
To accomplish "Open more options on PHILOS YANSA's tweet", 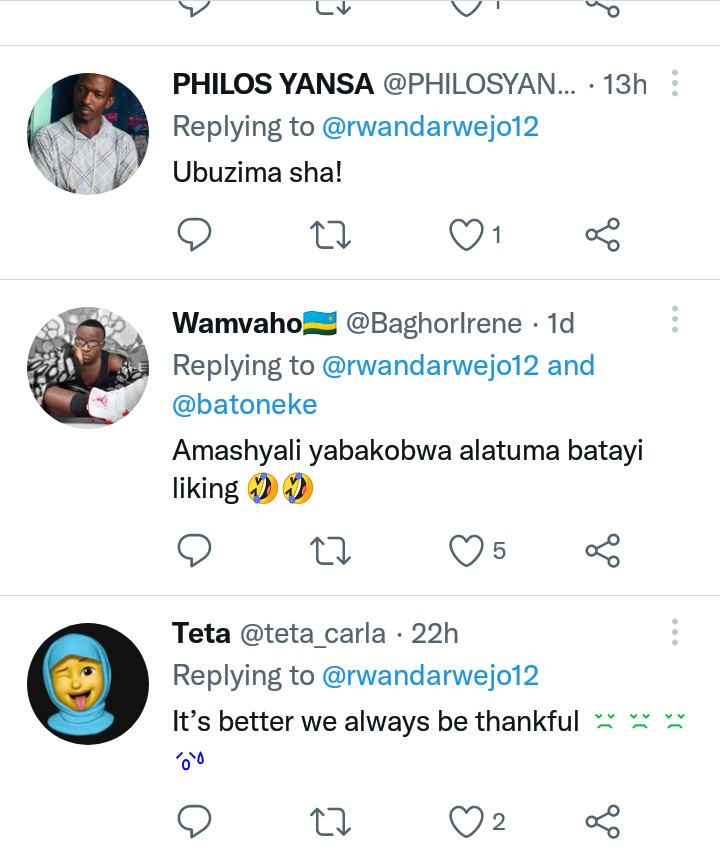I will tap(676, 84).
